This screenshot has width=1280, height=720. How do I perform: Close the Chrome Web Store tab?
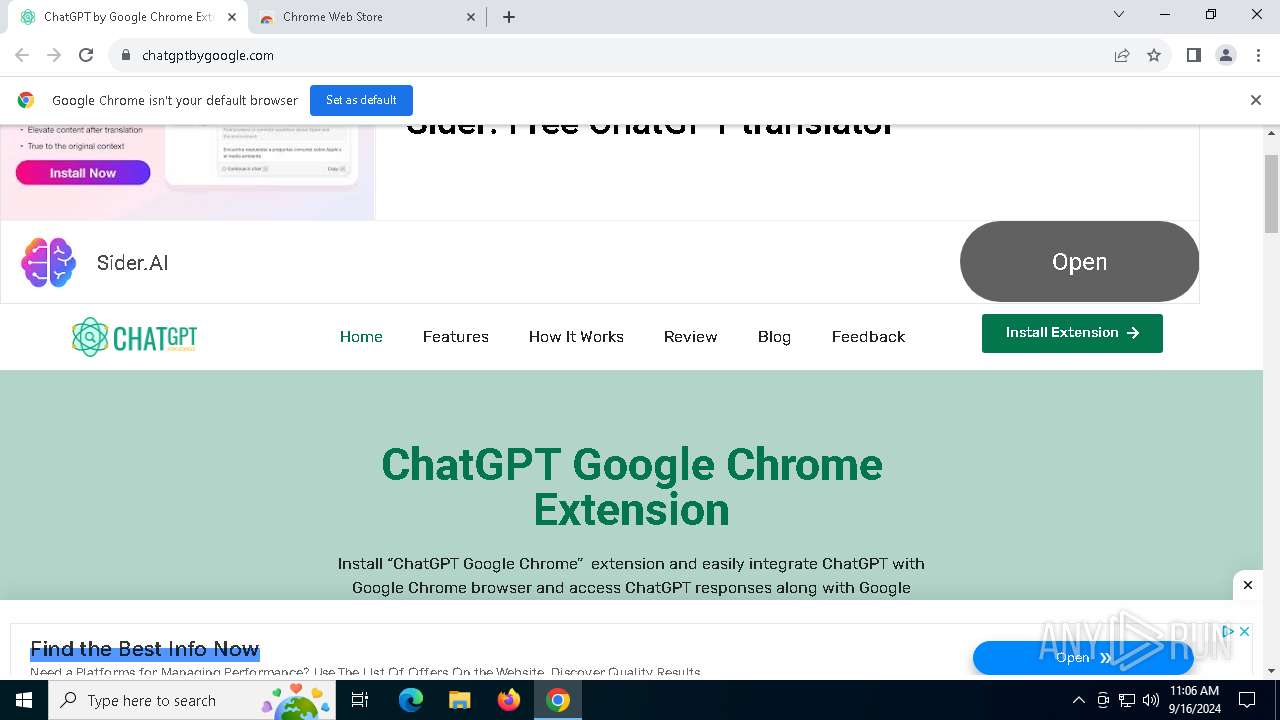point(471,17)
